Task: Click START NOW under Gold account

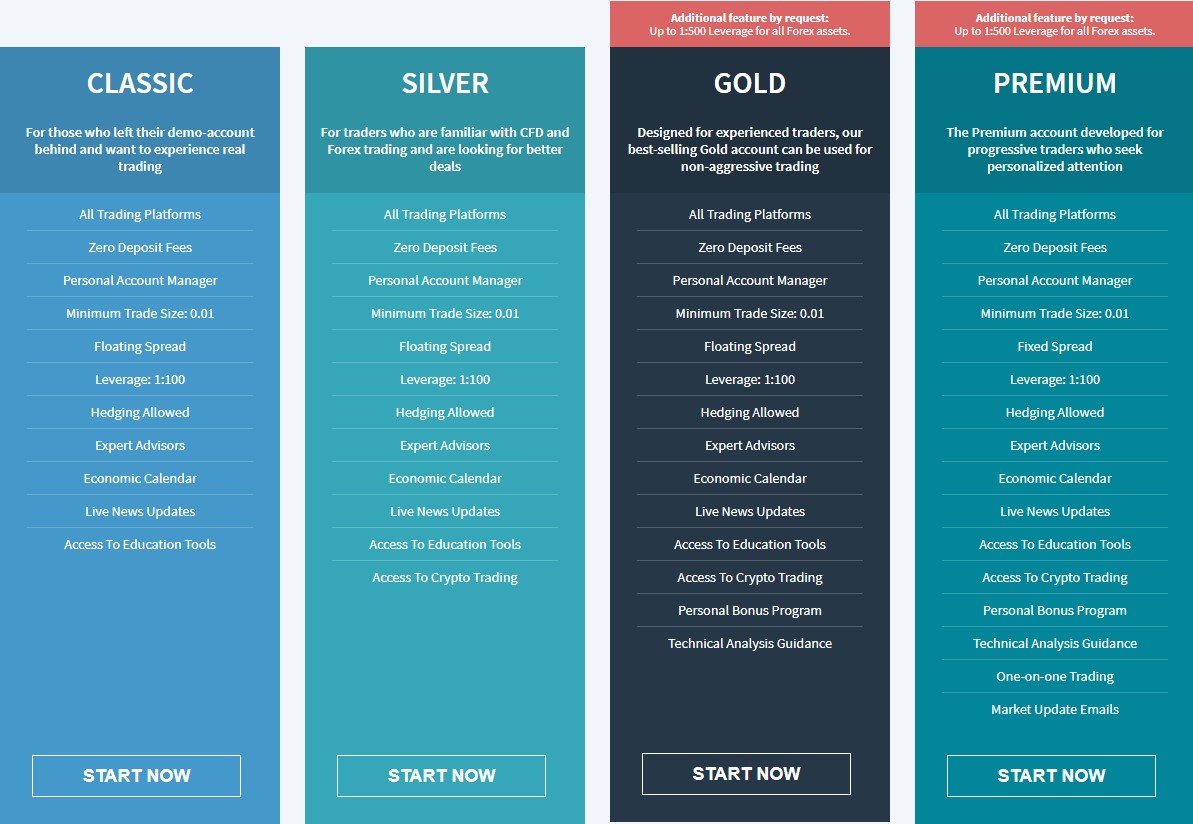Action: point(746,774)
